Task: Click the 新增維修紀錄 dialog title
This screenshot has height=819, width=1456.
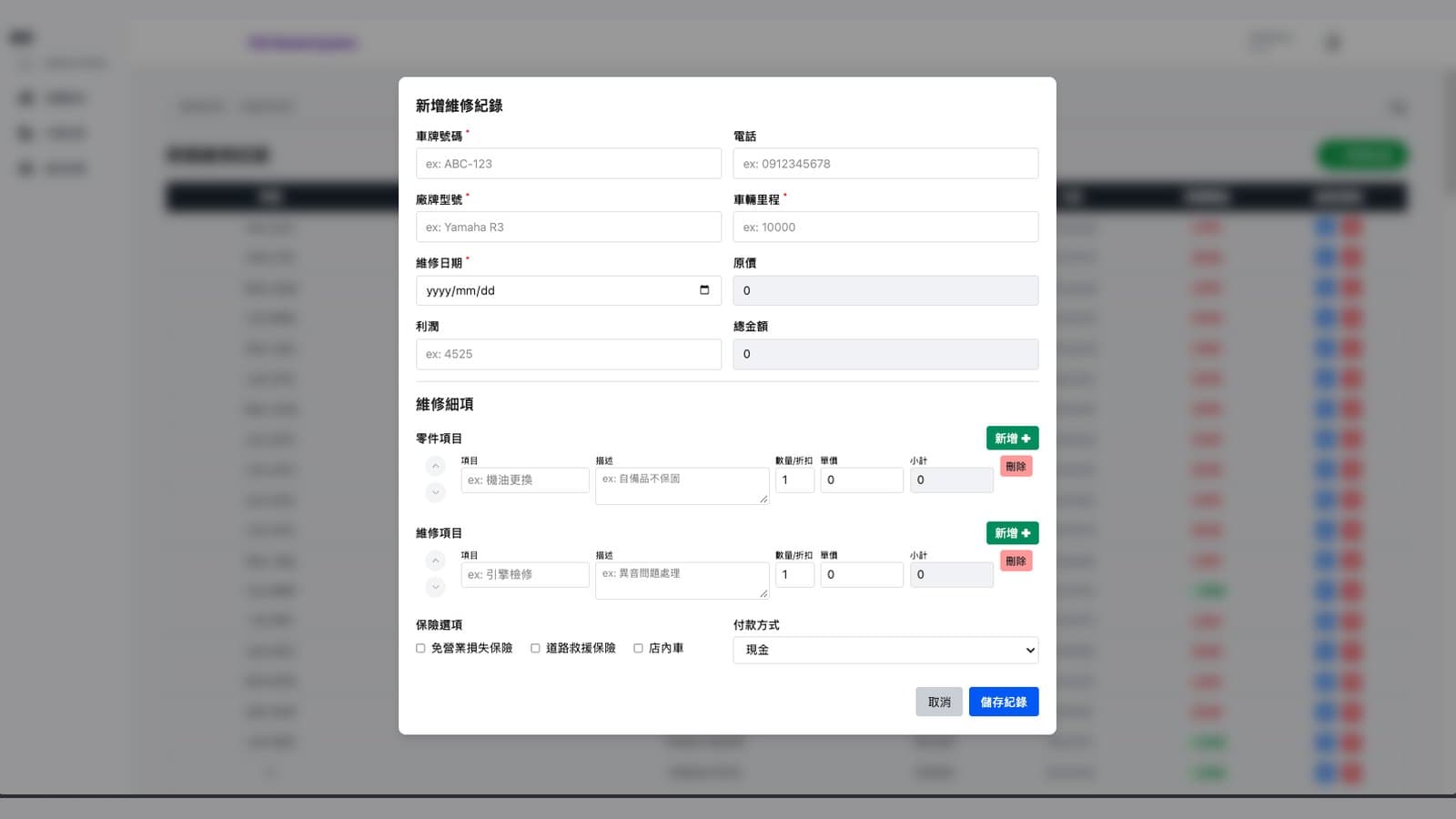Action: pyautogui.click(x=460, y=106)
